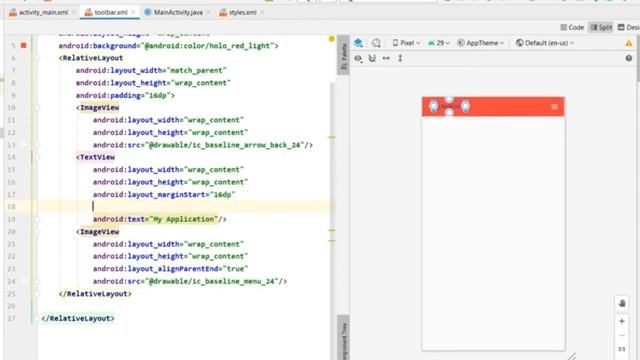Viewport: 640px width, 360px height.
Task: Click the zoom in plus button
Action: pyautogui.click(x=622, y=321)
